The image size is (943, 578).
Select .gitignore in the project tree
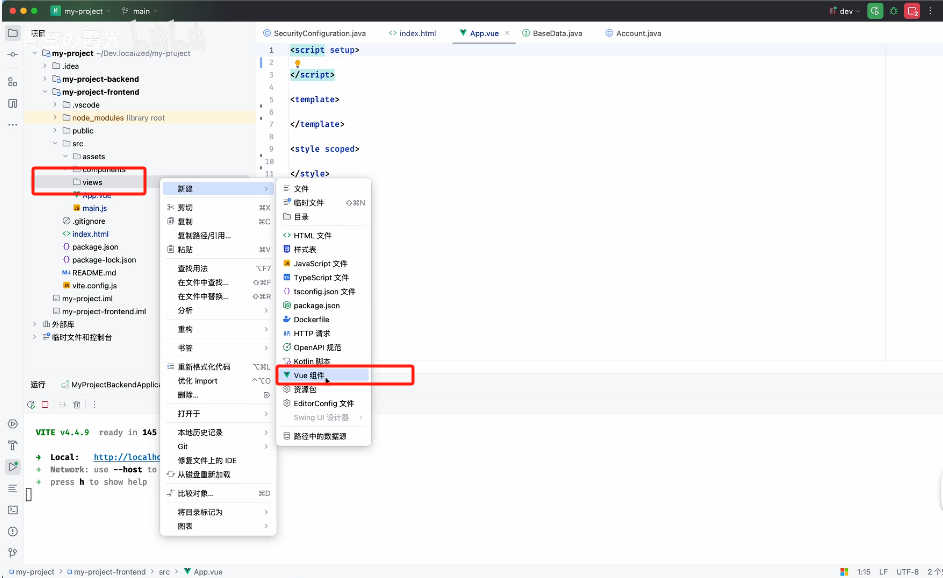coord(84,221)
